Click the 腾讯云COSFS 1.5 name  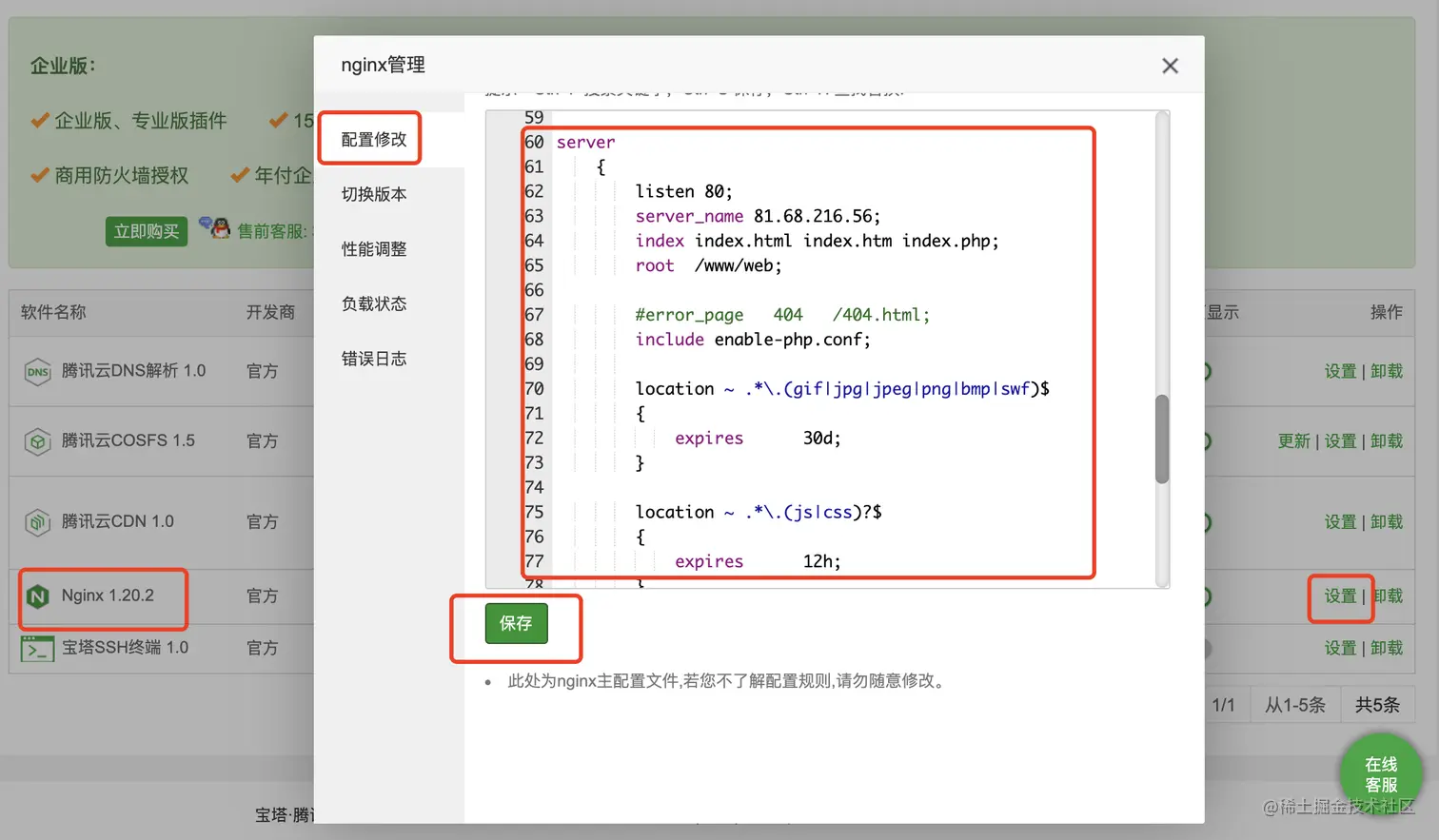tap(128, 440)
